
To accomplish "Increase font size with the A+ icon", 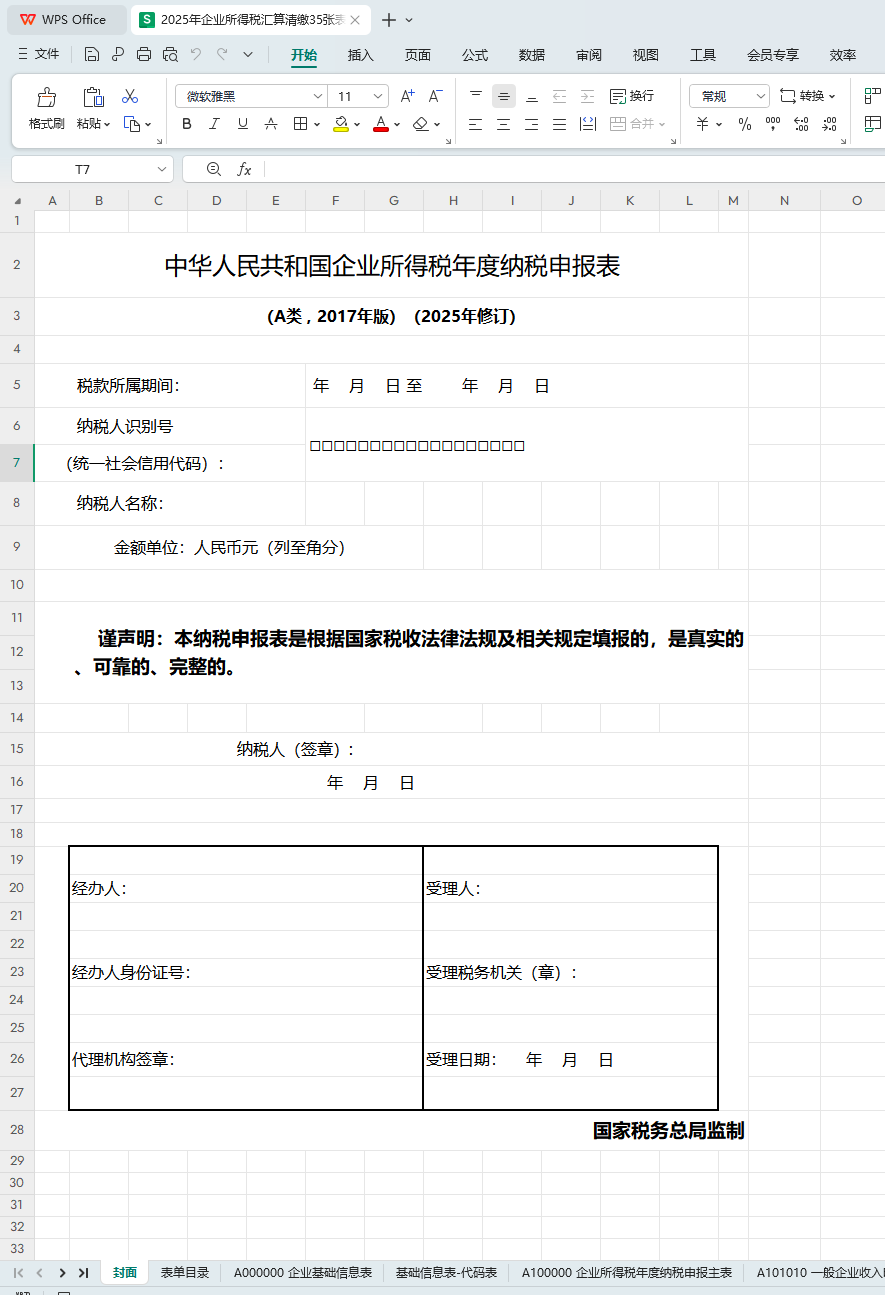I will coord(407,97).
